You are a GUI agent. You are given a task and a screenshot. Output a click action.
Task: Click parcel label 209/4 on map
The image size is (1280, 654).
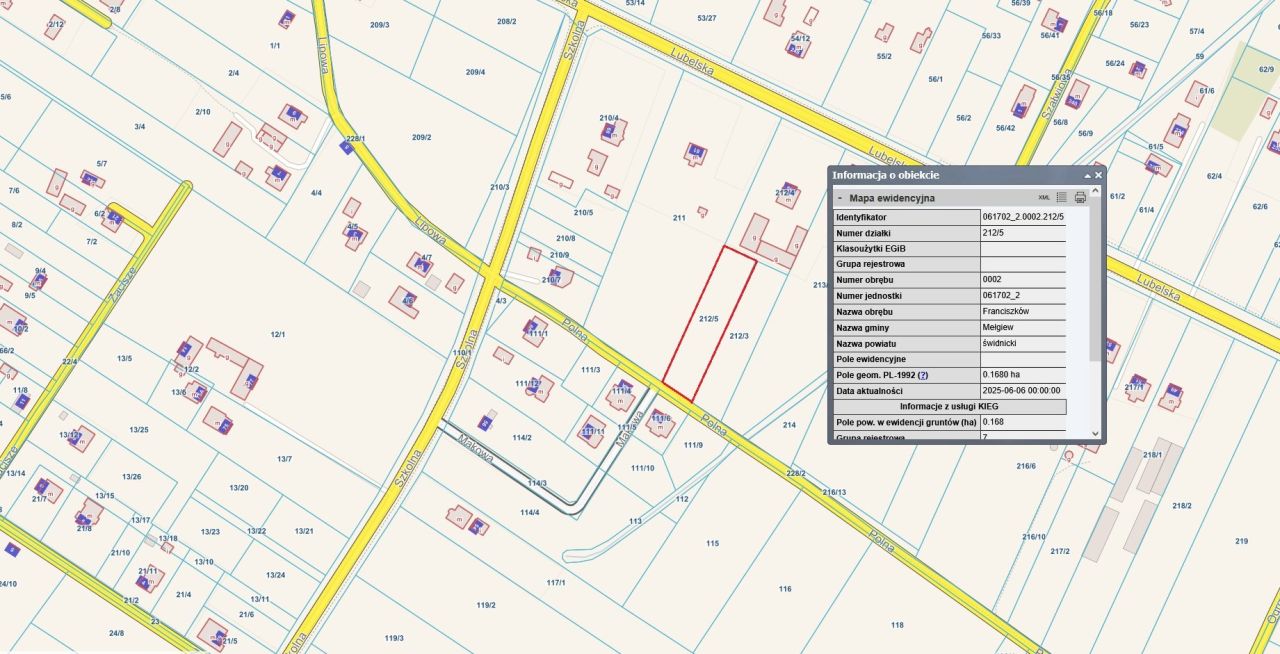476,72
